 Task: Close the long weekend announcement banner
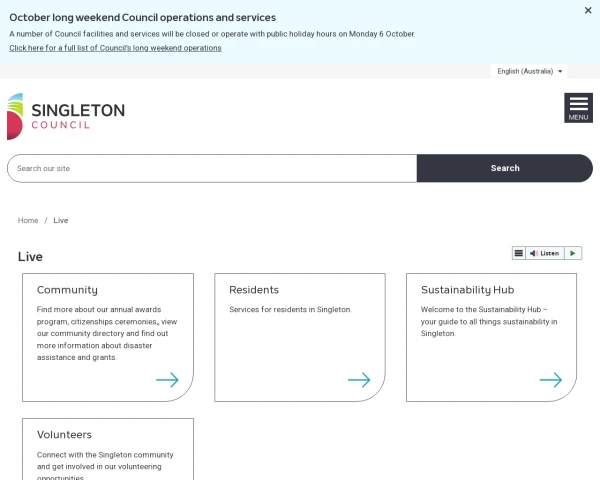coord(588,11)
